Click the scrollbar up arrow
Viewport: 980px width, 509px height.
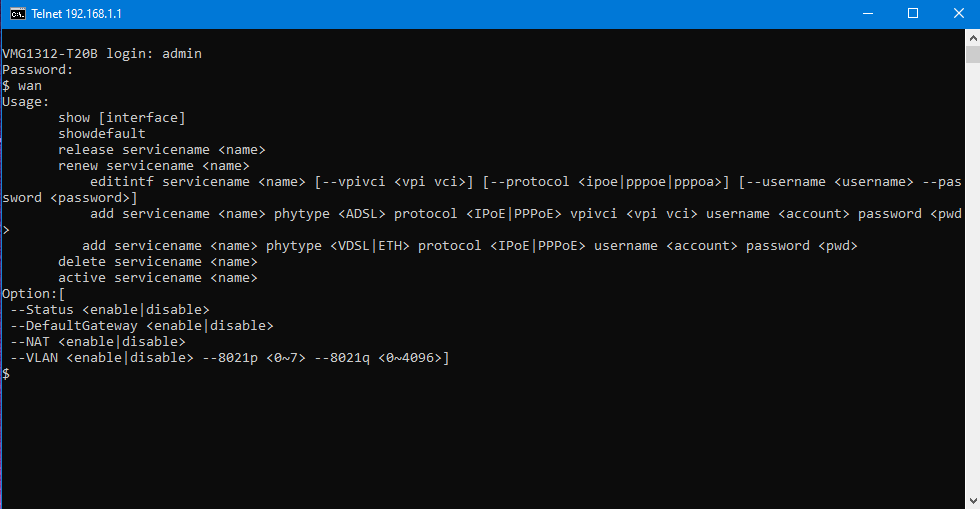973,38
